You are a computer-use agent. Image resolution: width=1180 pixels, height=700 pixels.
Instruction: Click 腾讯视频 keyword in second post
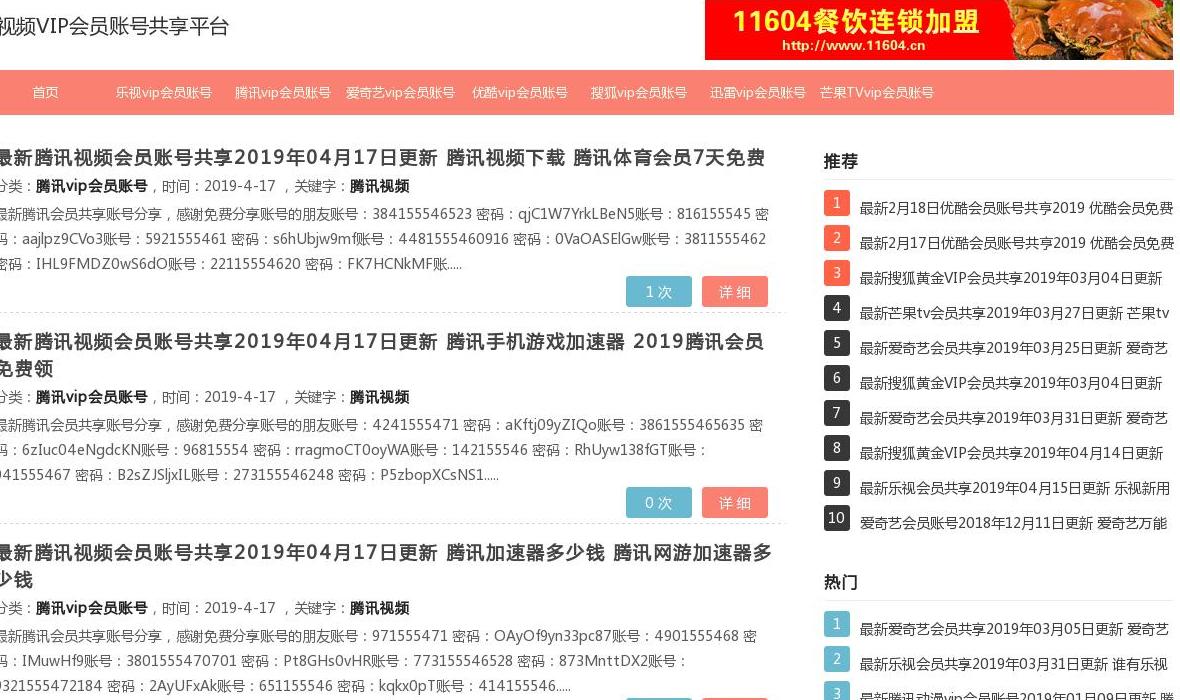[379, 397]
